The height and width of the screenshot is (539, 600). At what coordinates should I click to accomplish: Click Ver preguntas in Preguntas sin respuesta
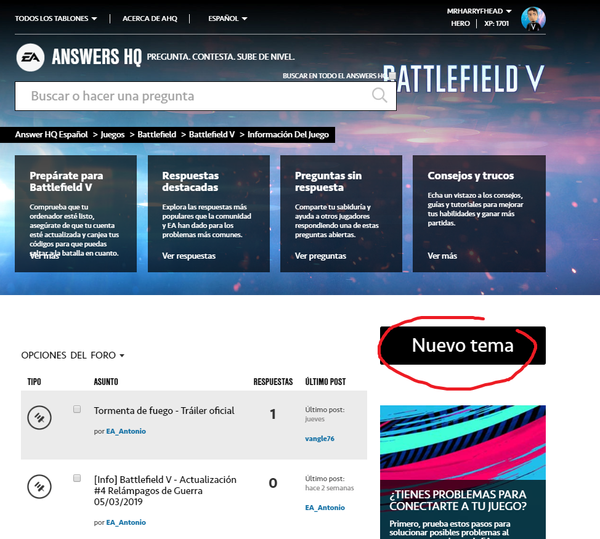click(x=320, y=256)
